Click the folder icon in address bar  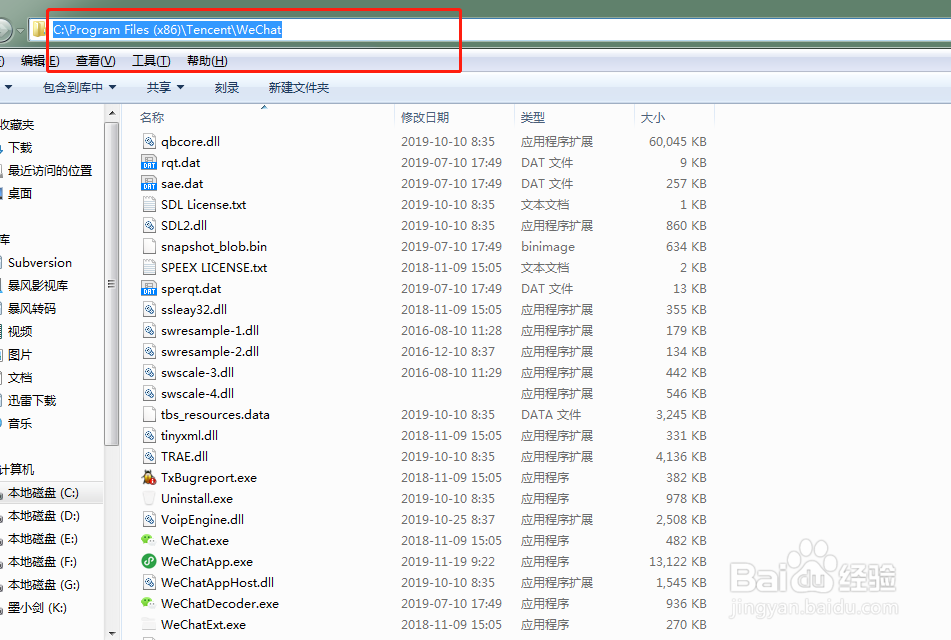39,29
